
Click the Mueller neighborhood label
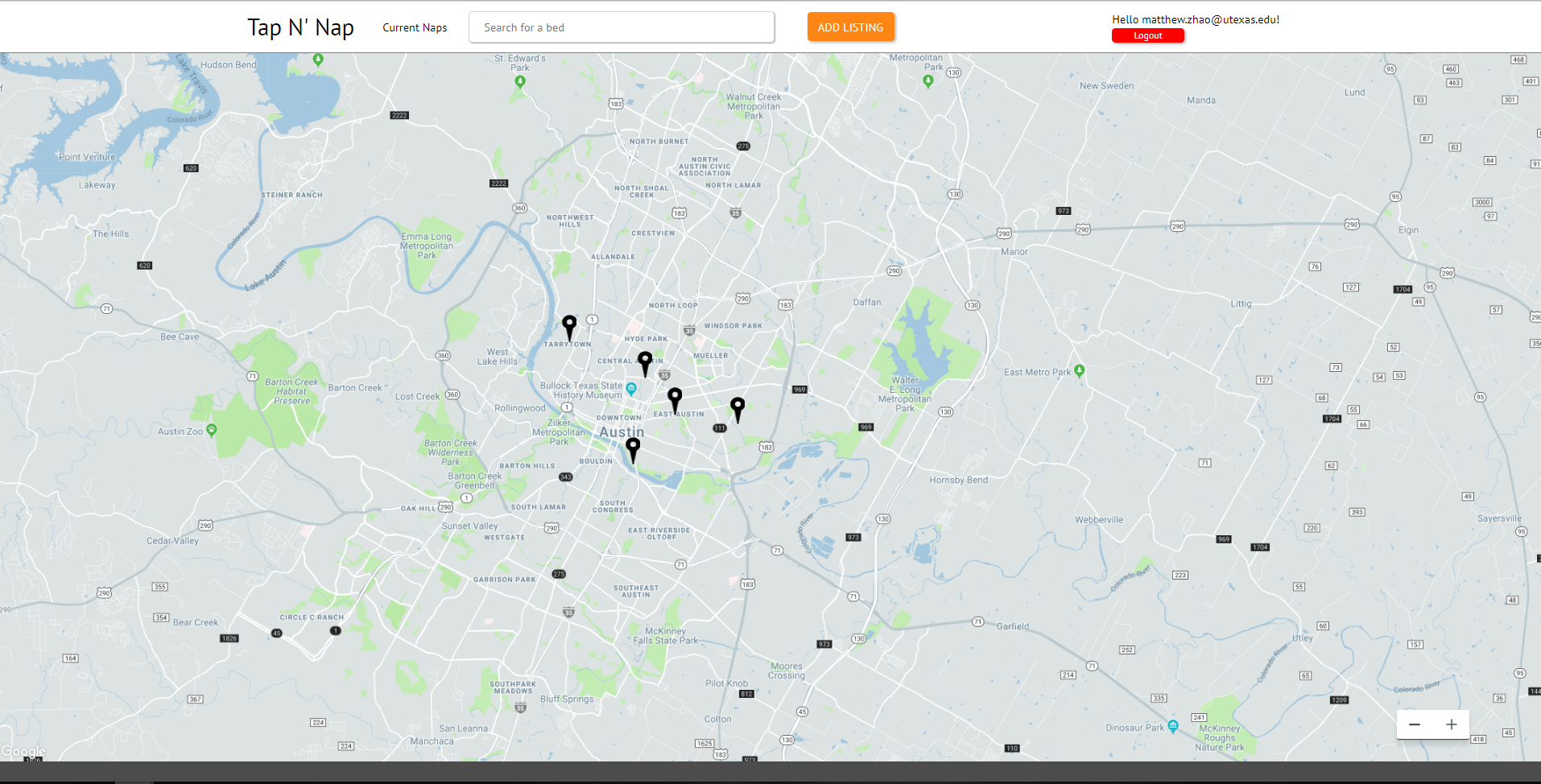coord(711,355)
